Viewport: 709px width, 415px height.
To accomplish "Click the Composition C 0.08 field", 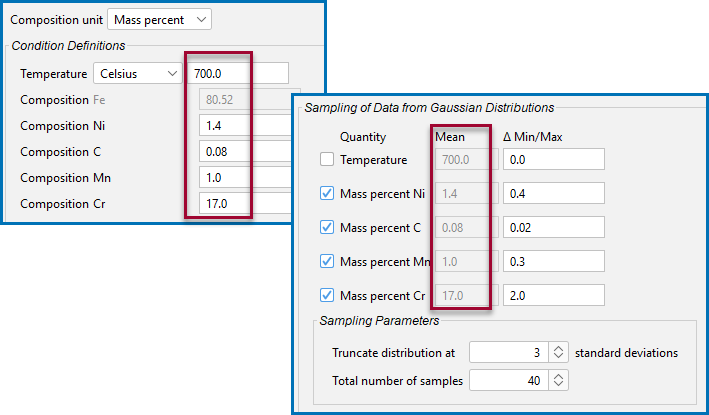I will coord(246,152).
